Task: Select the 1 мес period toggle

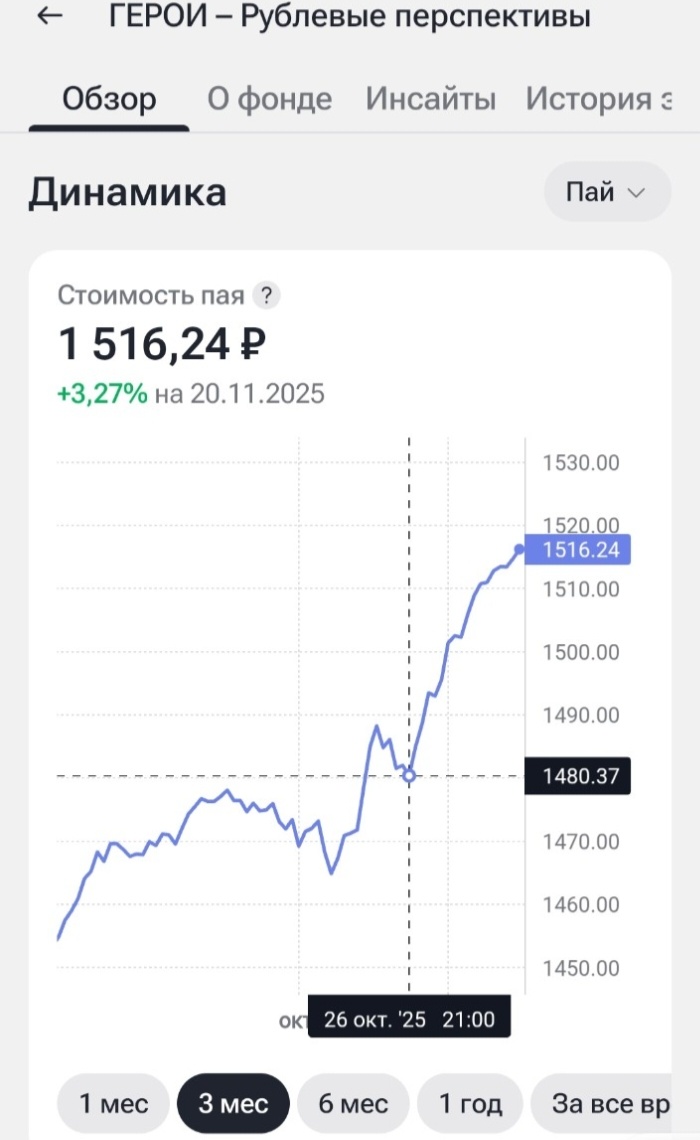Action: (111, 1103)
